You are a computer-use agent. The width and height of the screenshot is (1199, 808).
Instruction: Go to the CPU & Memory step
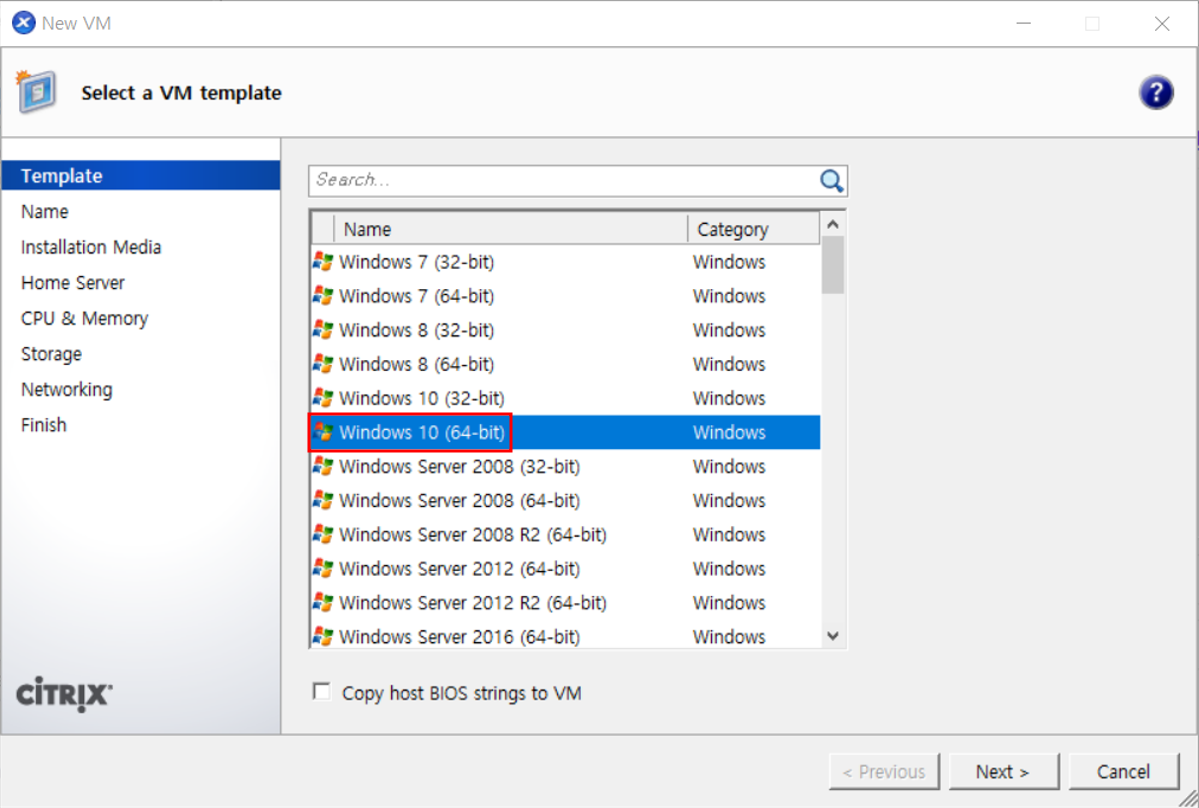(84, 319)
